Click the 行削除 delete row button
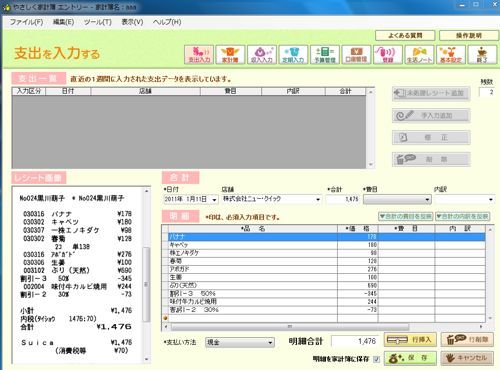 point(467,340)
